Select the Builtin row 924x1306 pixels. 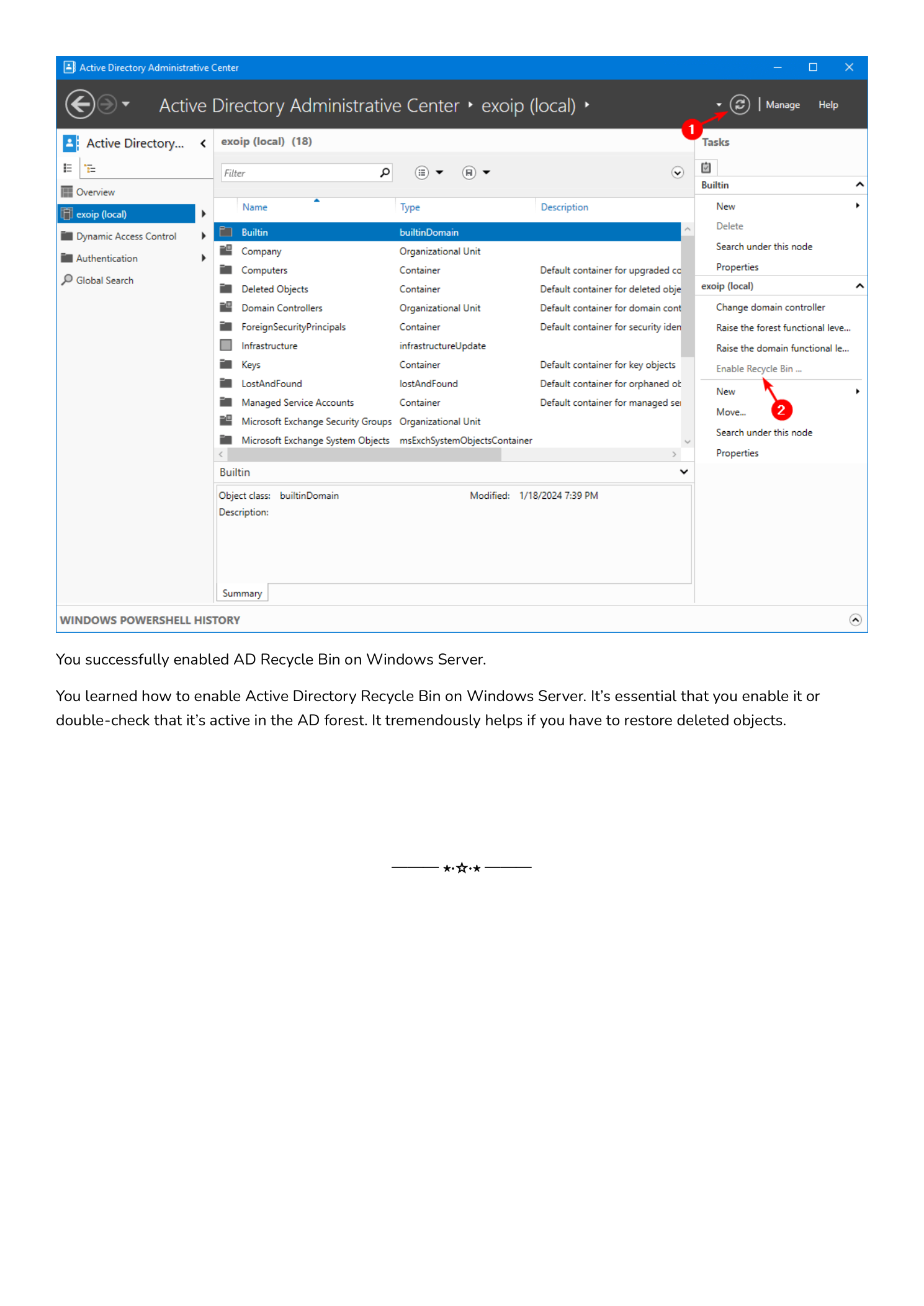tap(447, 232)
